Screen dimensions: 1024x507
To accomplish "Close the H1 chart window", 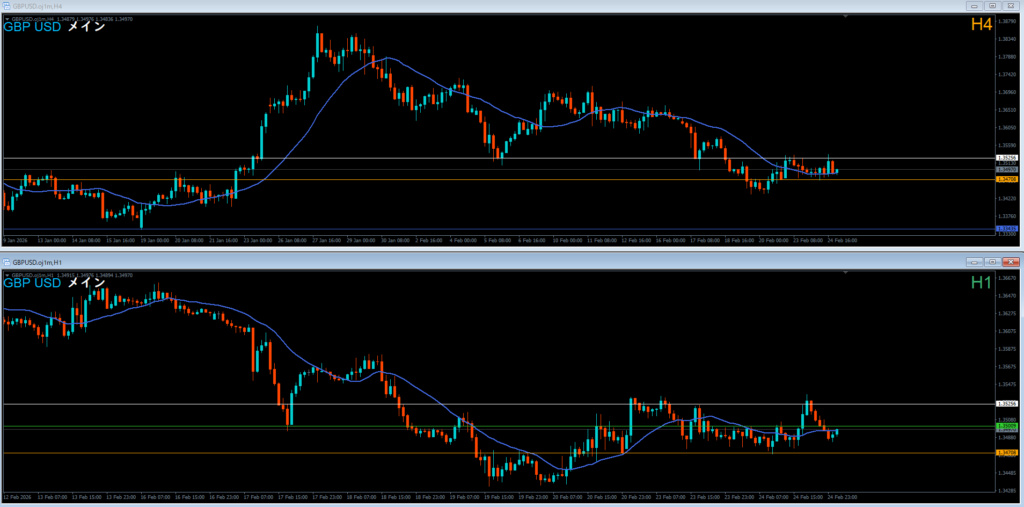I will (x=1010, y=262).
